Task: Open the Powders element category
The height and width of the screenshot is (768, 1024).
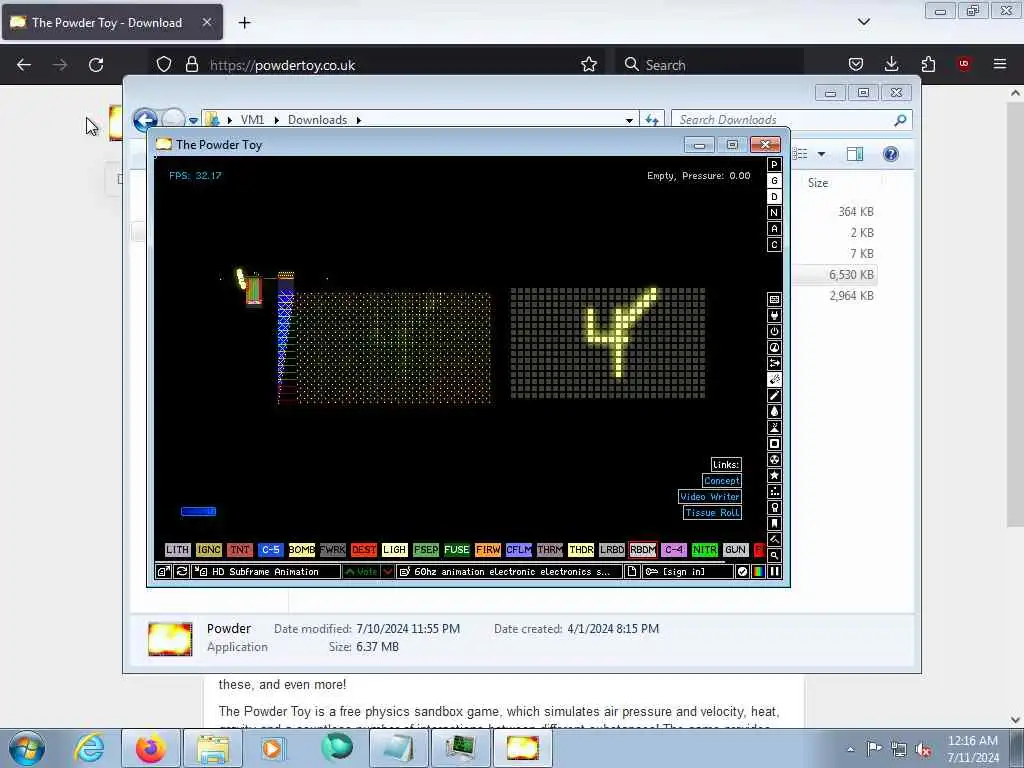Action: pos(774,427)
